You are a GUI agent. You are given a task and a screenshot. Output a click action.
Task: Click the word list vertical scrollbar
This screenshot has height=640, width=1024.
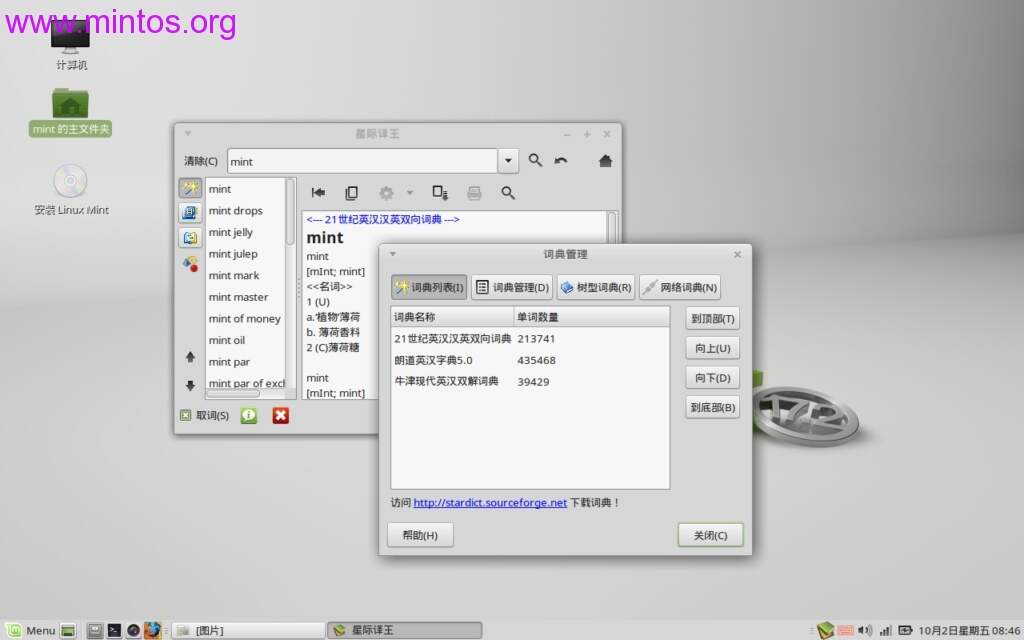tap(290, 212)
